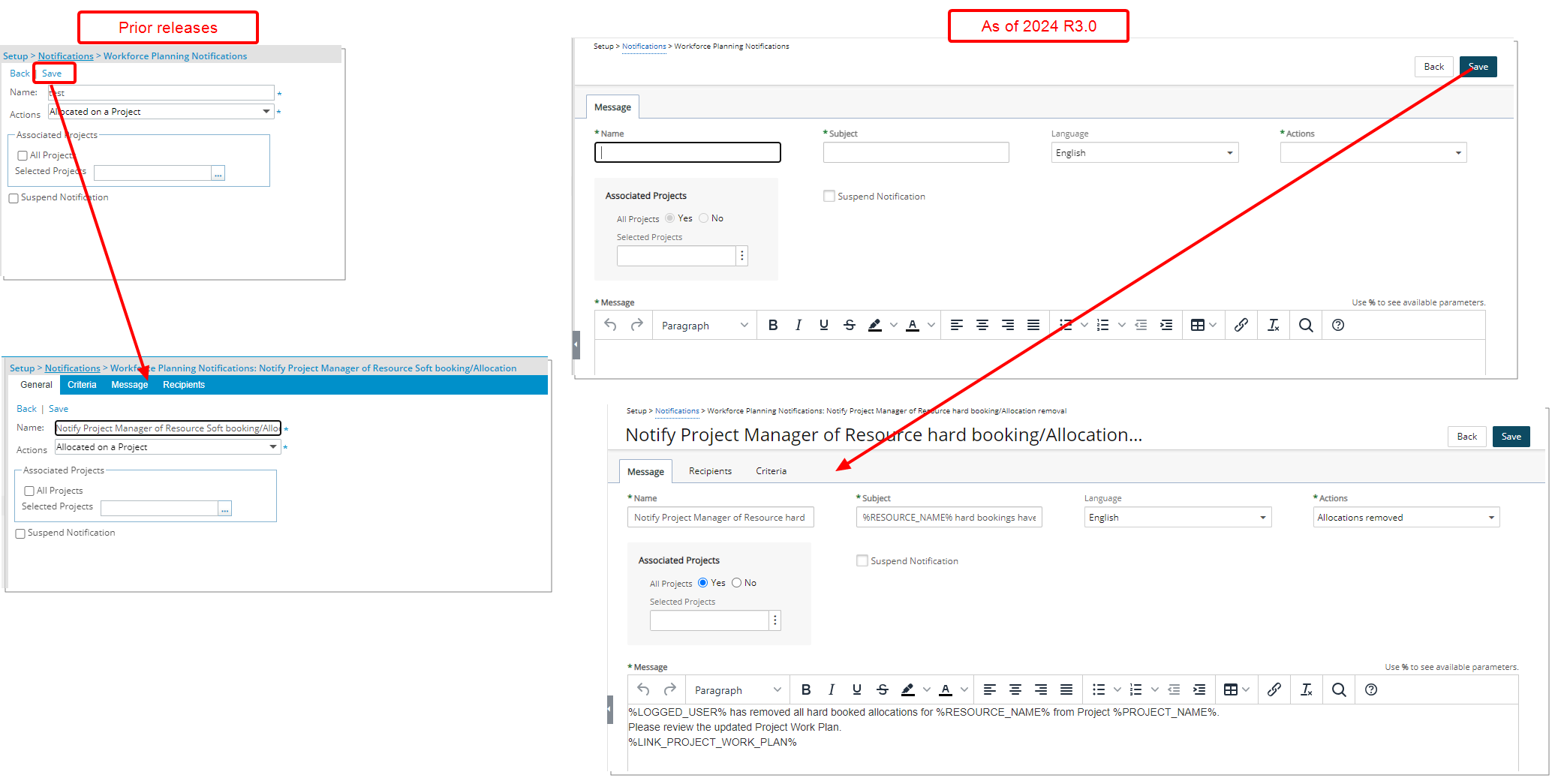1558x784 pixels.
Task: Switch to the General tab in the Soft booking form
Action: [x=36, y=385]
